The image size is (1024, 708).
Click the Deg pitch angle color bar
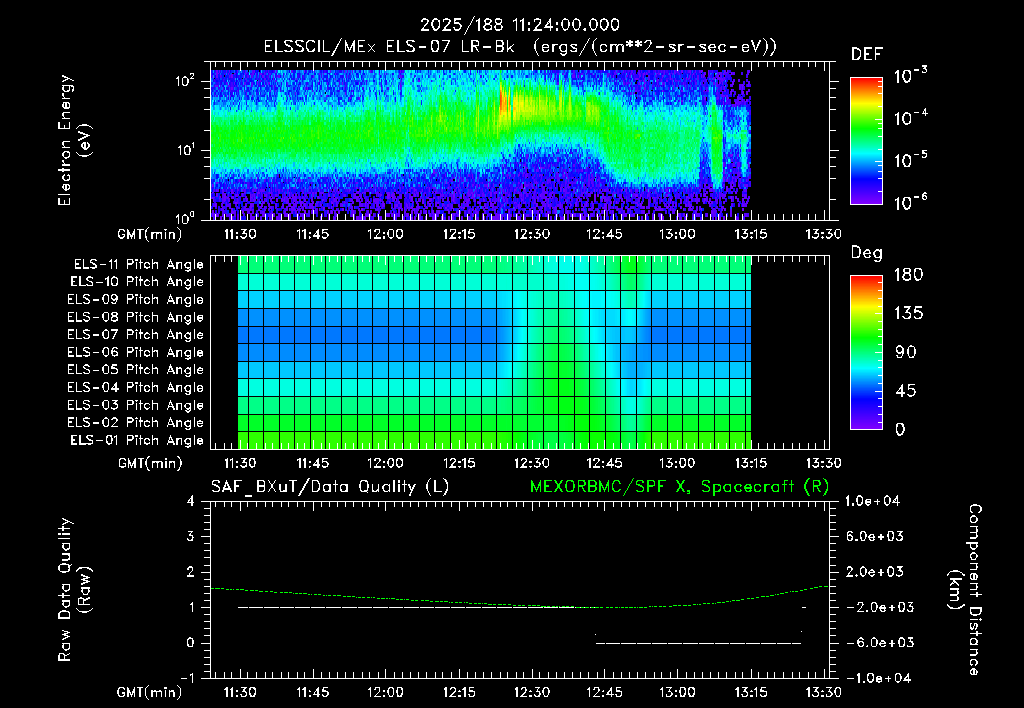(867, 352)
